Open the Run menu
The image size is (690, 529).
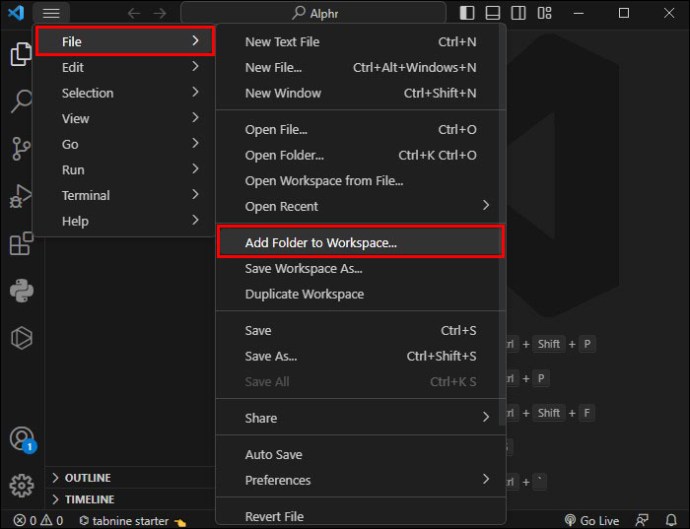pyautogui.click(x=125, y=169)
